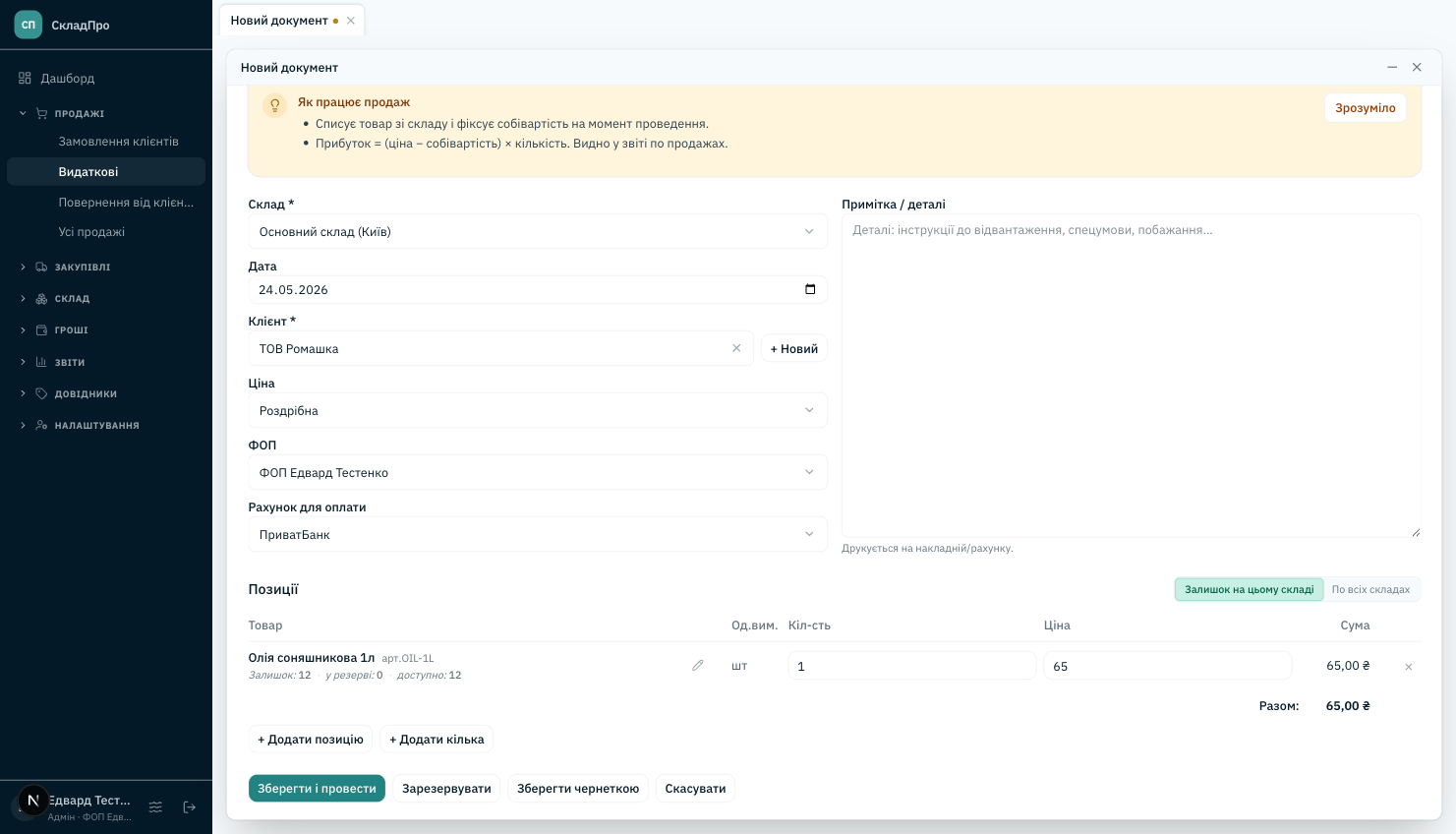The height and width of the screenshot is (834, 1456).
Task: Click the logout icon in the sidebar footer
Action: click(190, 807)
